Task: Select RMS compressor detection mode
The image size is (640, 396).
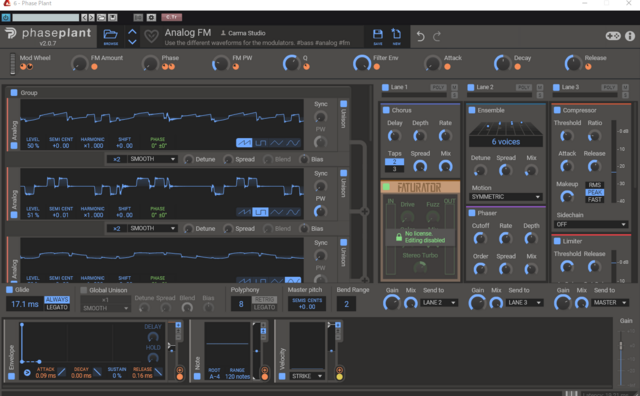Action: tap(595, 185)
